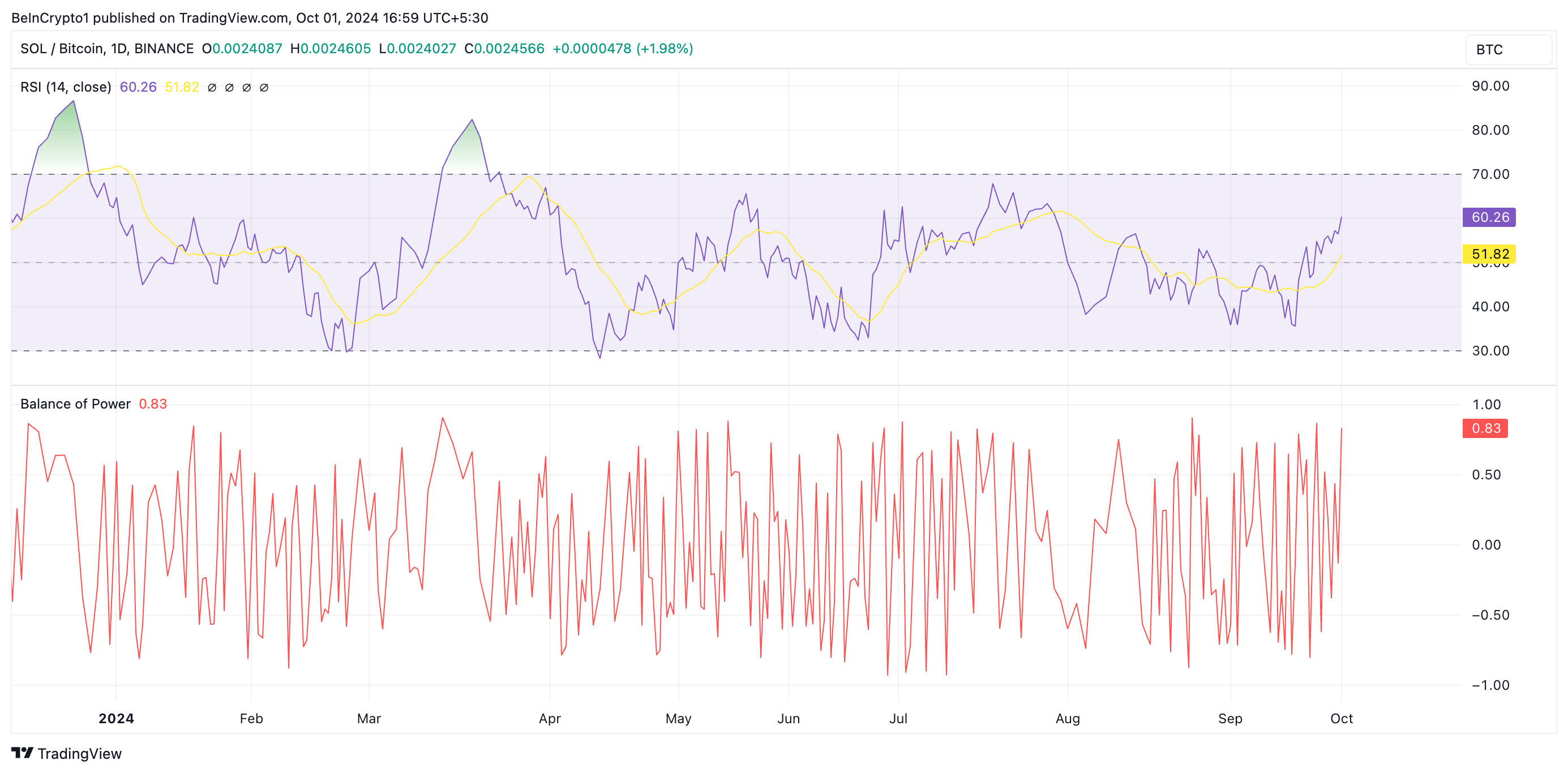The image size is (1568, 773).
Task: Click the yellow 51.82 legend value
Action: 181,87
